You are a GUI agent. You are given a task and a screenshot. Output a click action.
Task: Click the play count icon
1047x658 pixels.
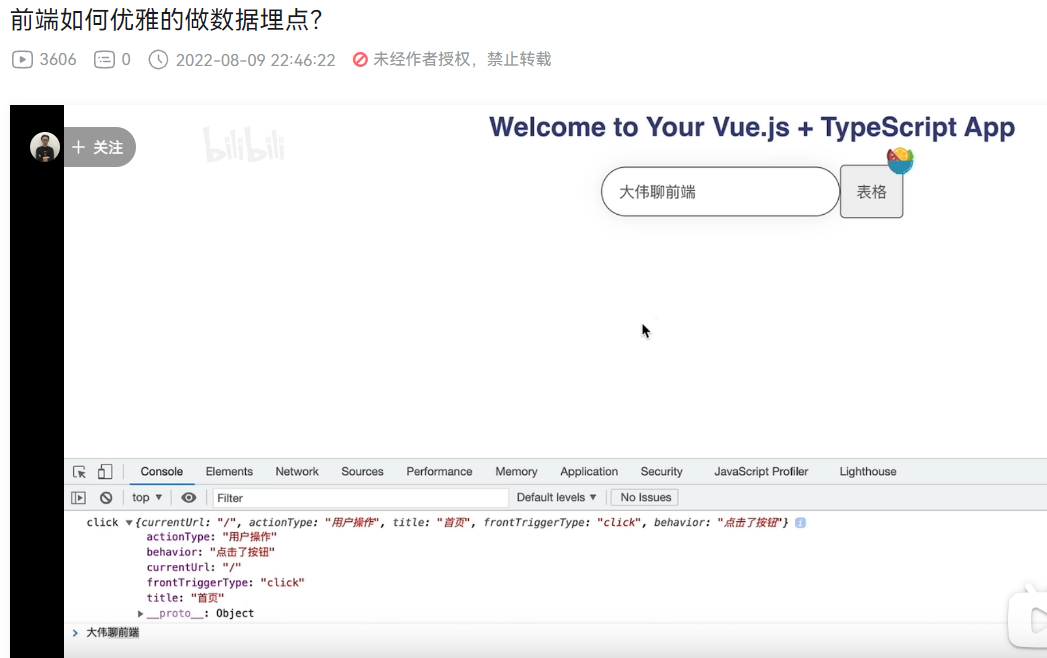22,59
